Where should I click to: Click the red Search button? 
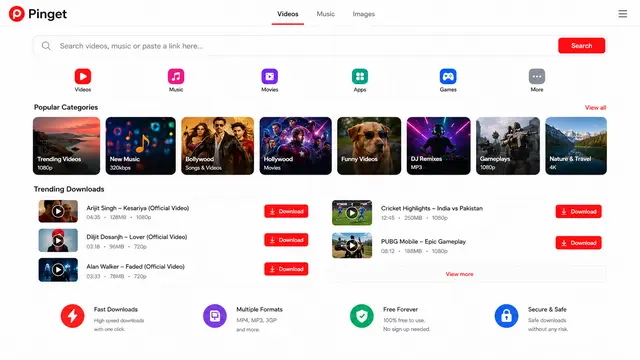[581, 46]
